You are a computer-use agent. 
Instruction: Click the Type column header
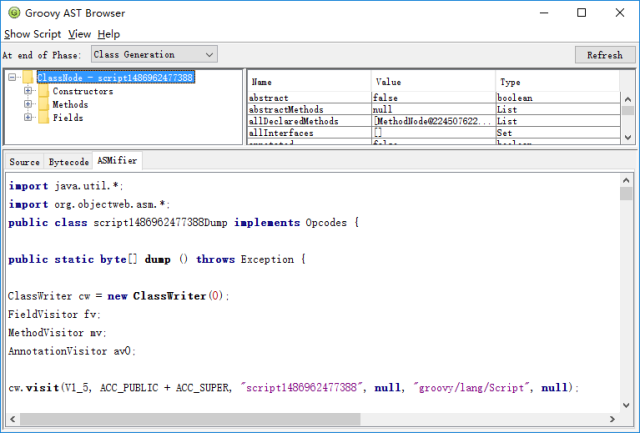click(x=558, y=82)
